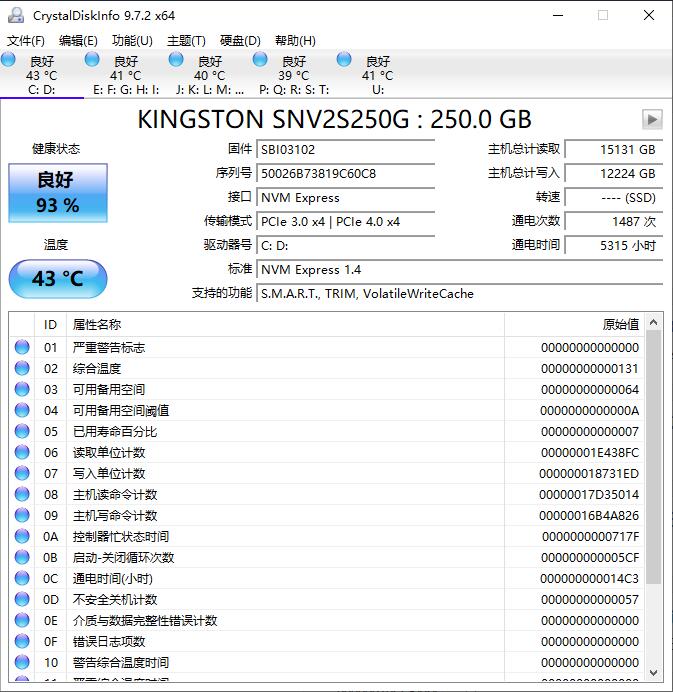Click the supported features field S.M.A.R.T., TRIM

[459, 293]
